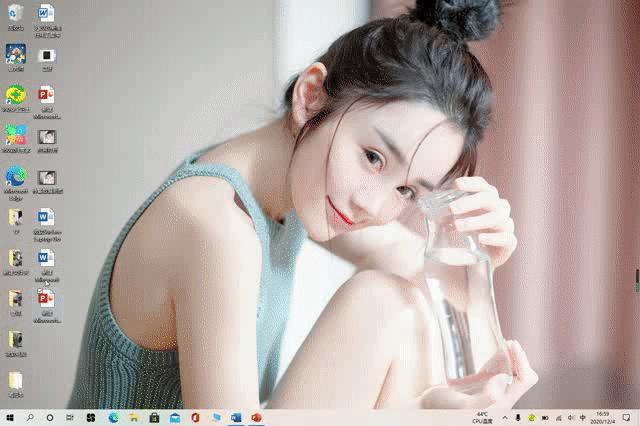Open the Action Center notification icon
Viewport: 640px width, 426px height.
[626, 417]
